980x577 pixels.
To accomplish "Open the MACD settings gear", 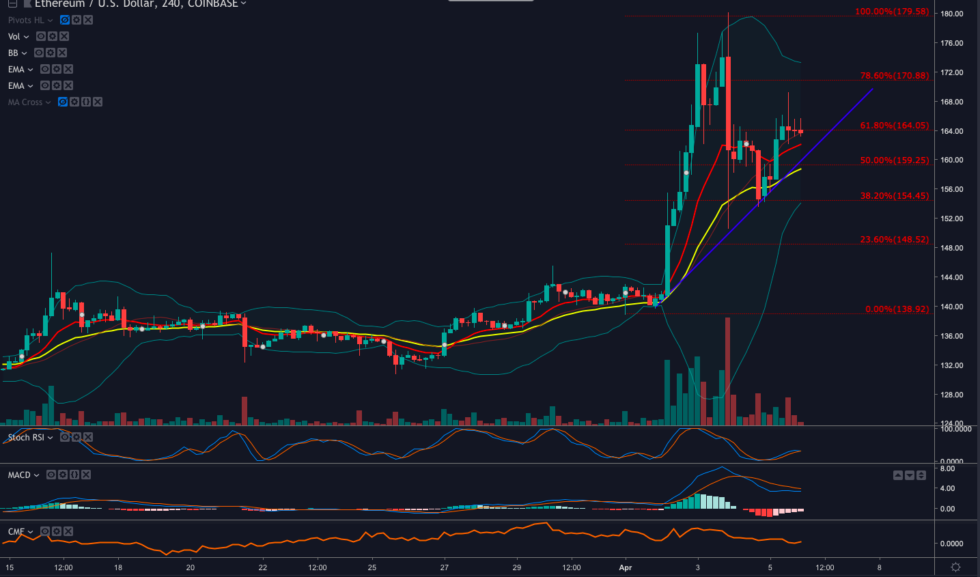I will pyautogui.click(x=63, y=475).
